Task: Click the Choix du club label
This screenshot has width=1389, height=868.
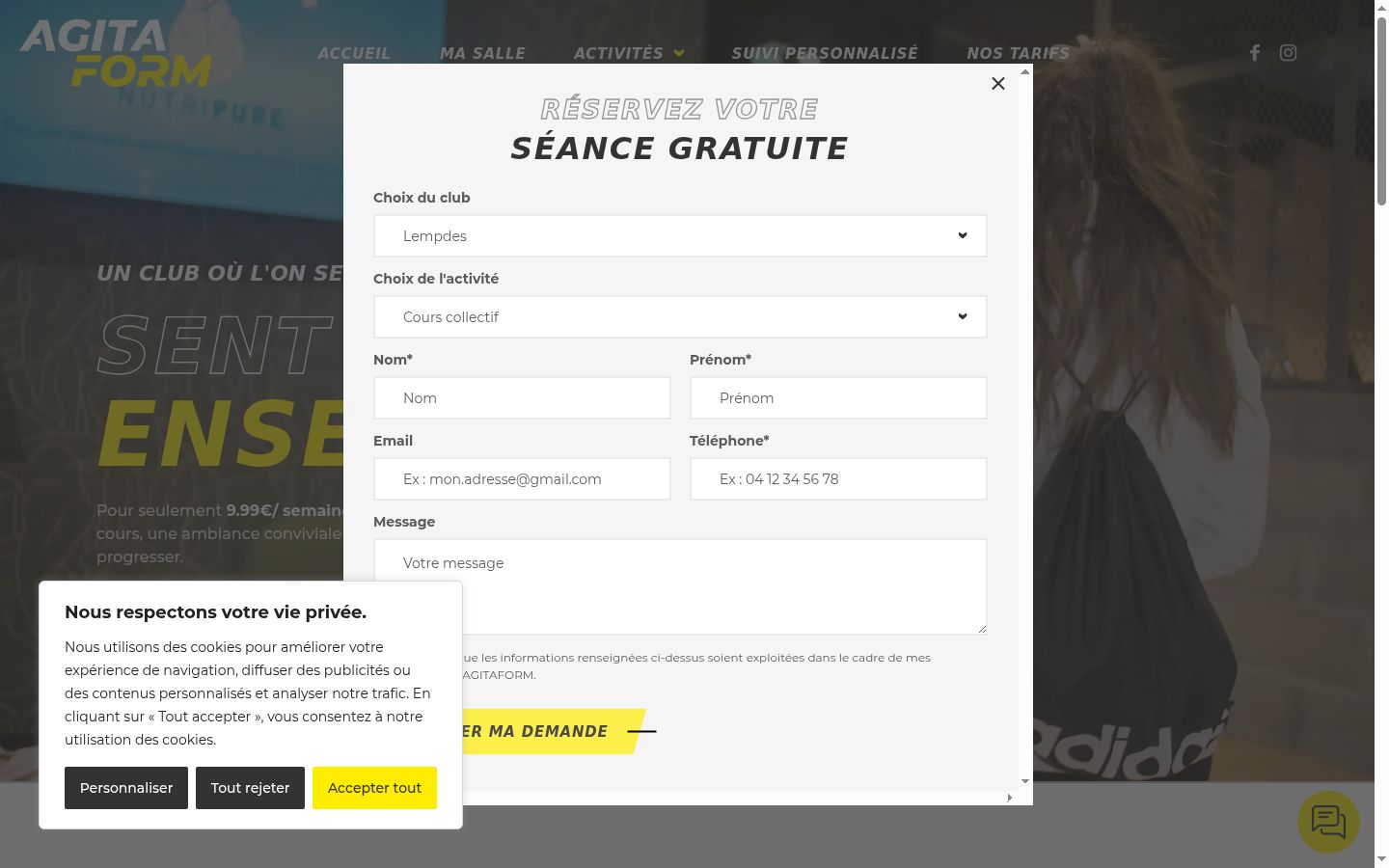Action: pyautogui.click(x=422, y=198)
